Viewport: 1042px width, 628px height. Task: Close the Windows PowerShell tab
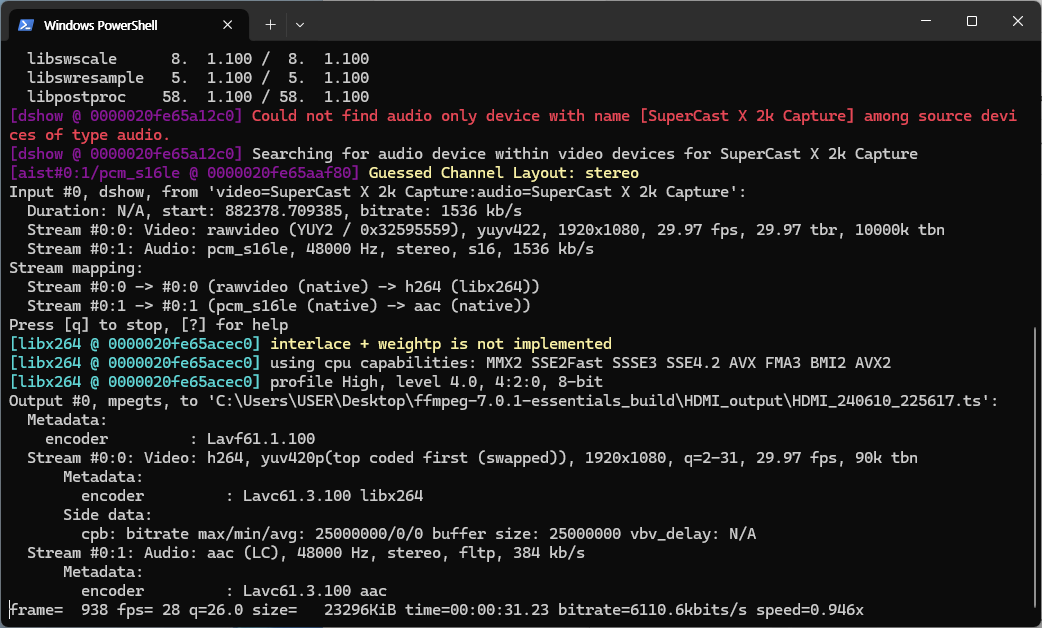point(227,25)
